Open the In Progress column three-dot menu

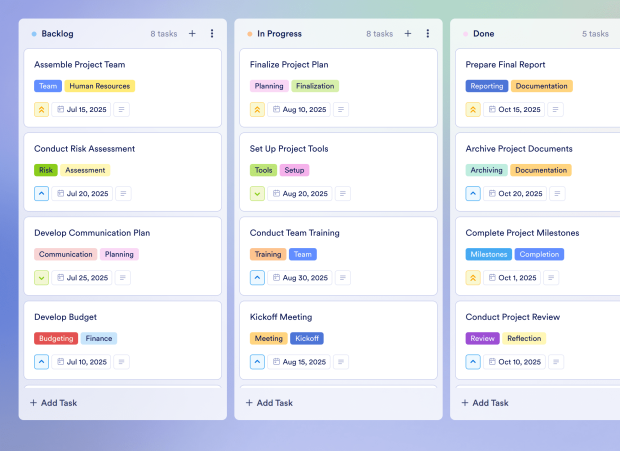427,34
